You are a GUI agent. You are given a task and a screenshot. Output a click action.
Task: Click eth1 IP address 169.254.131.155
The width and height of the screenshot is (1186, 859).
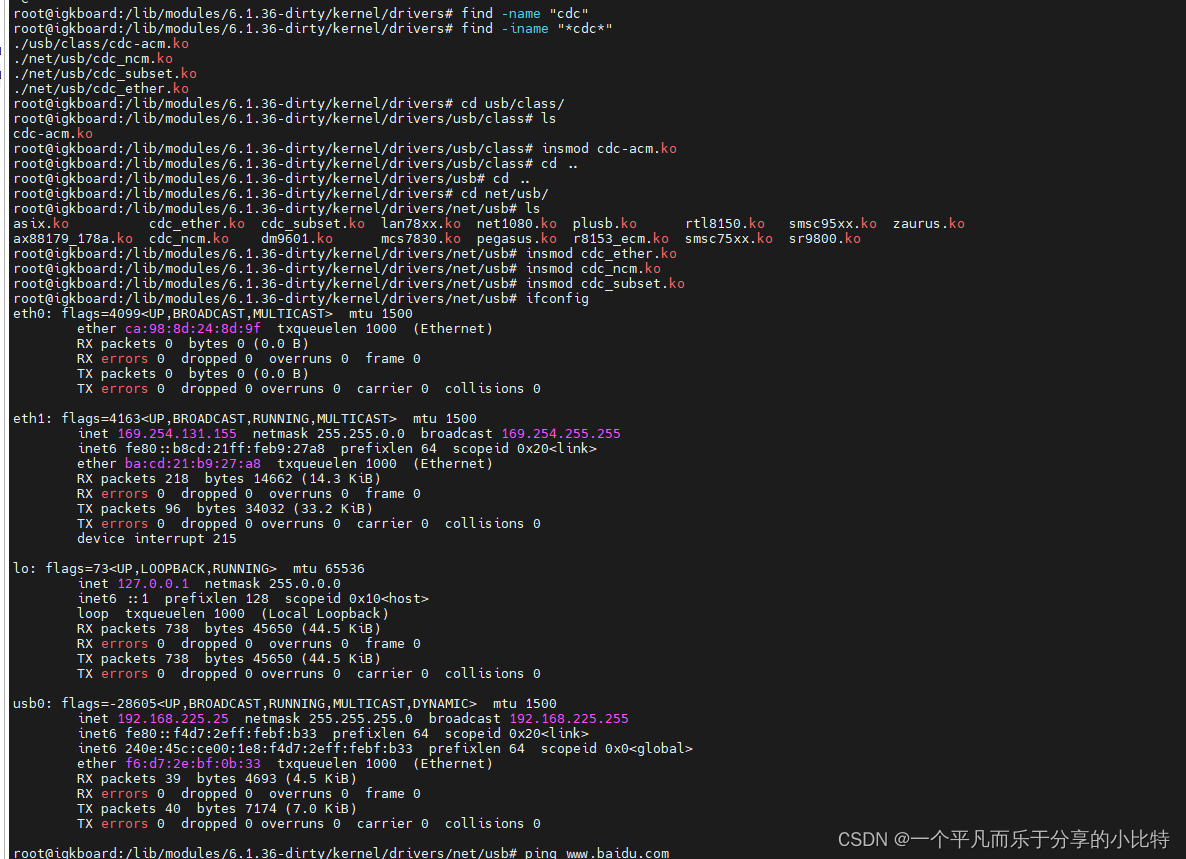pos(177,434)
